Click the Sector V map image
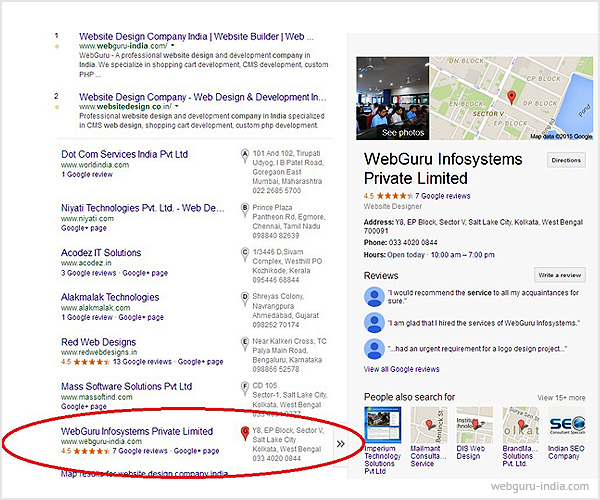This screenshot has height=500, width=600. coord(512,98)
